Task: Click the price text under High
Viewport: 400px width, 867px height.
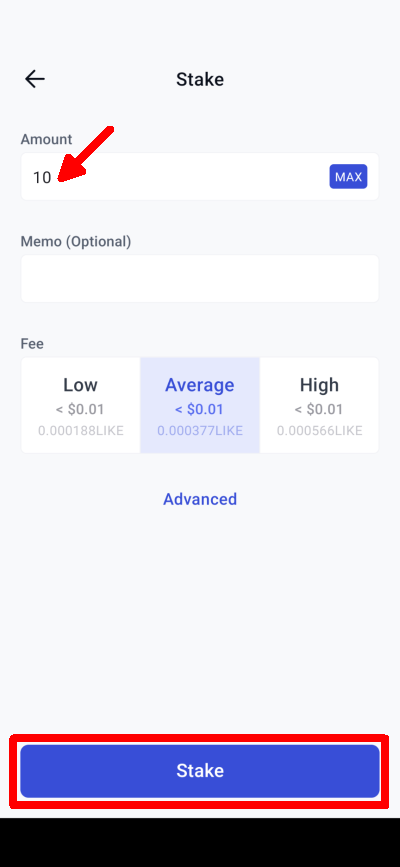Action: [x=319, y=410]
